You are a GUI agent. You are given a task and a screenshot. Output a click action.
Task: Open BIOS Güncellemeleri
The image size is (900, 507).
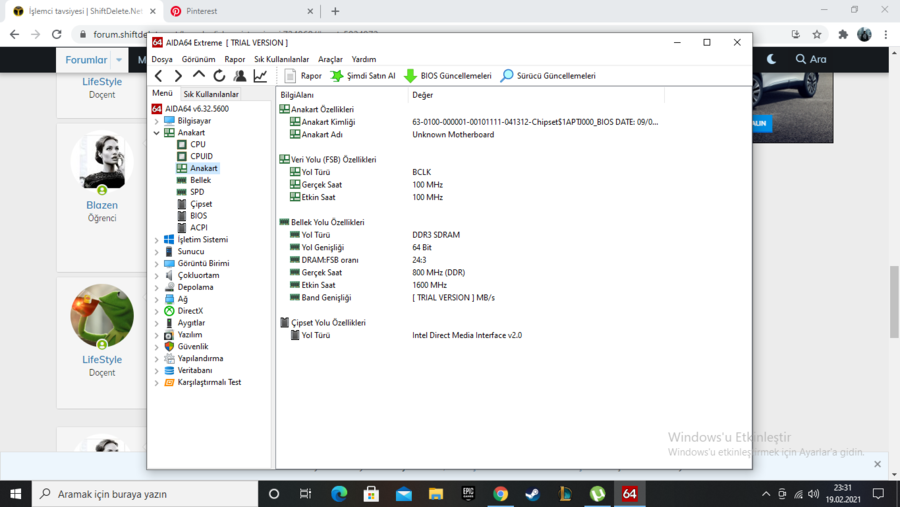(x=448, y=76)
